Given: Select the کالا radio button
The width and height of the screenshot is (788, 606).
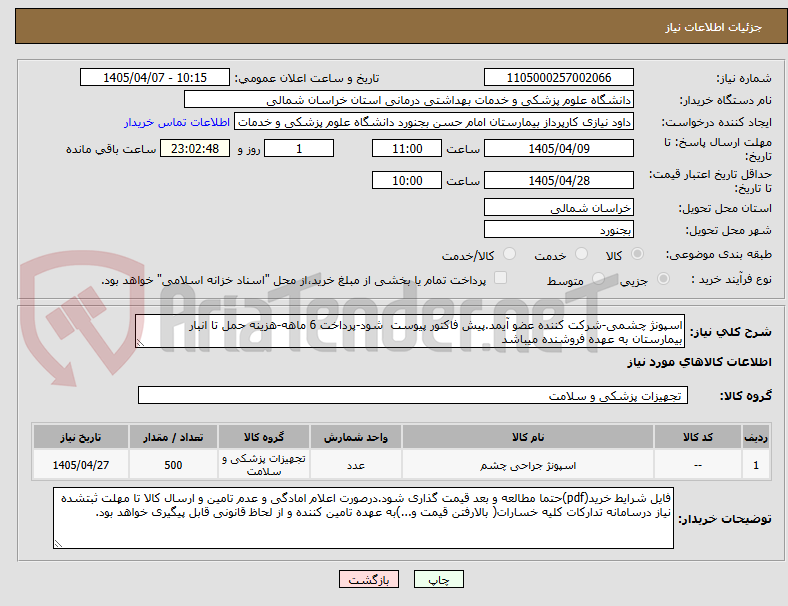Looking at the screenshot, I should pyautogui.click(x=637, y=254).
